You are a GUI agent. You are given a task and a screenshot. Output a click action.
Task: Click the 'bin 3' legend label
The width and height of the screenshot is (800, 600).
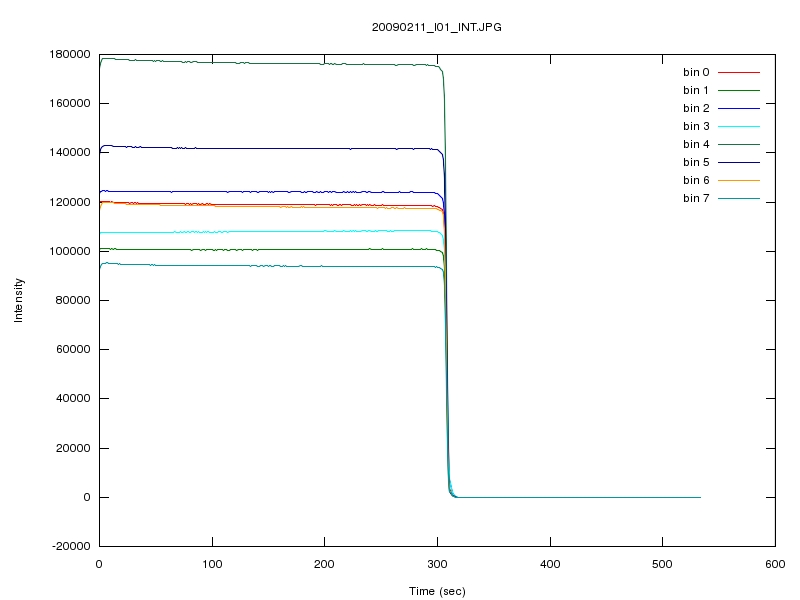point(696,126)
